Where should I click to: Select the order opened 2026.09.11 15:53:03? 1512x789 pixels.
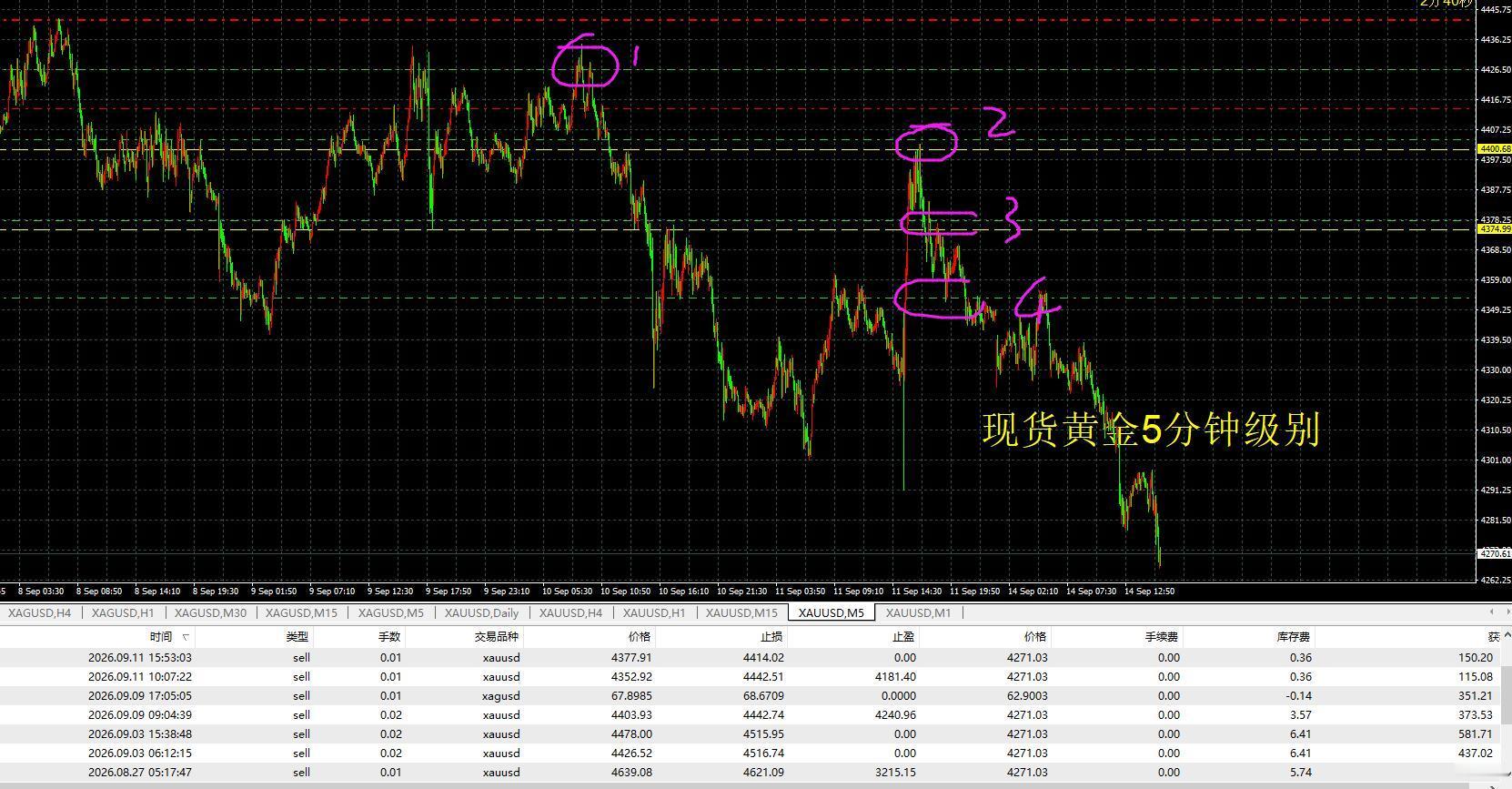[751, 657]
